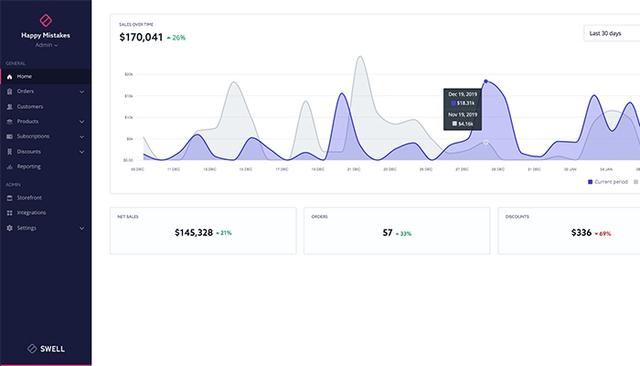Click the Happy Mistakes store name

(46, 35)
